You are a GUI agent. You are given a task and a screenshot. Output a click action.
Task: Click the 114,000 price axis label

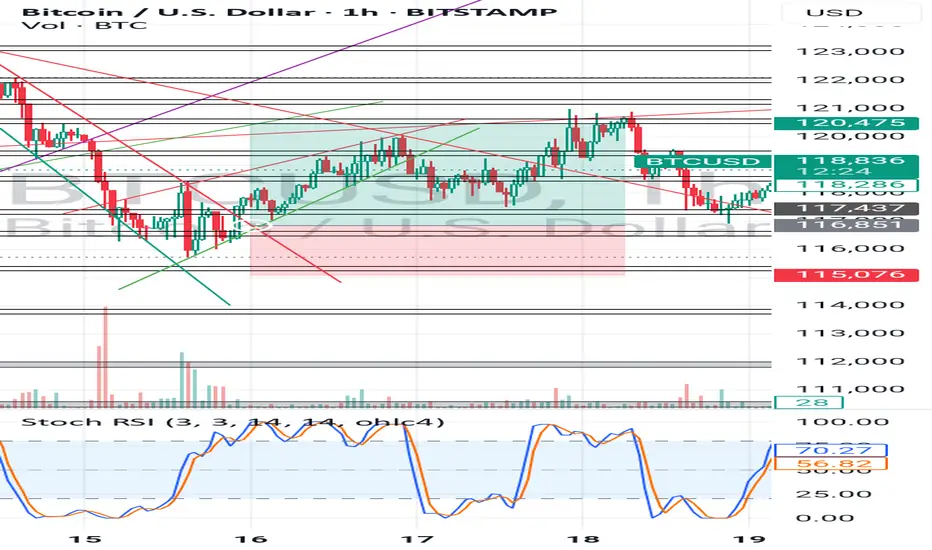(850, 305)
